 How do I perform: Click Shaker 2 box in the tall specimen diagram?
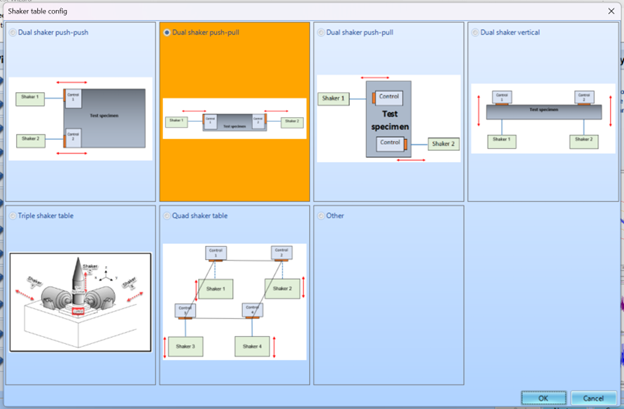(x=444, y=144)
